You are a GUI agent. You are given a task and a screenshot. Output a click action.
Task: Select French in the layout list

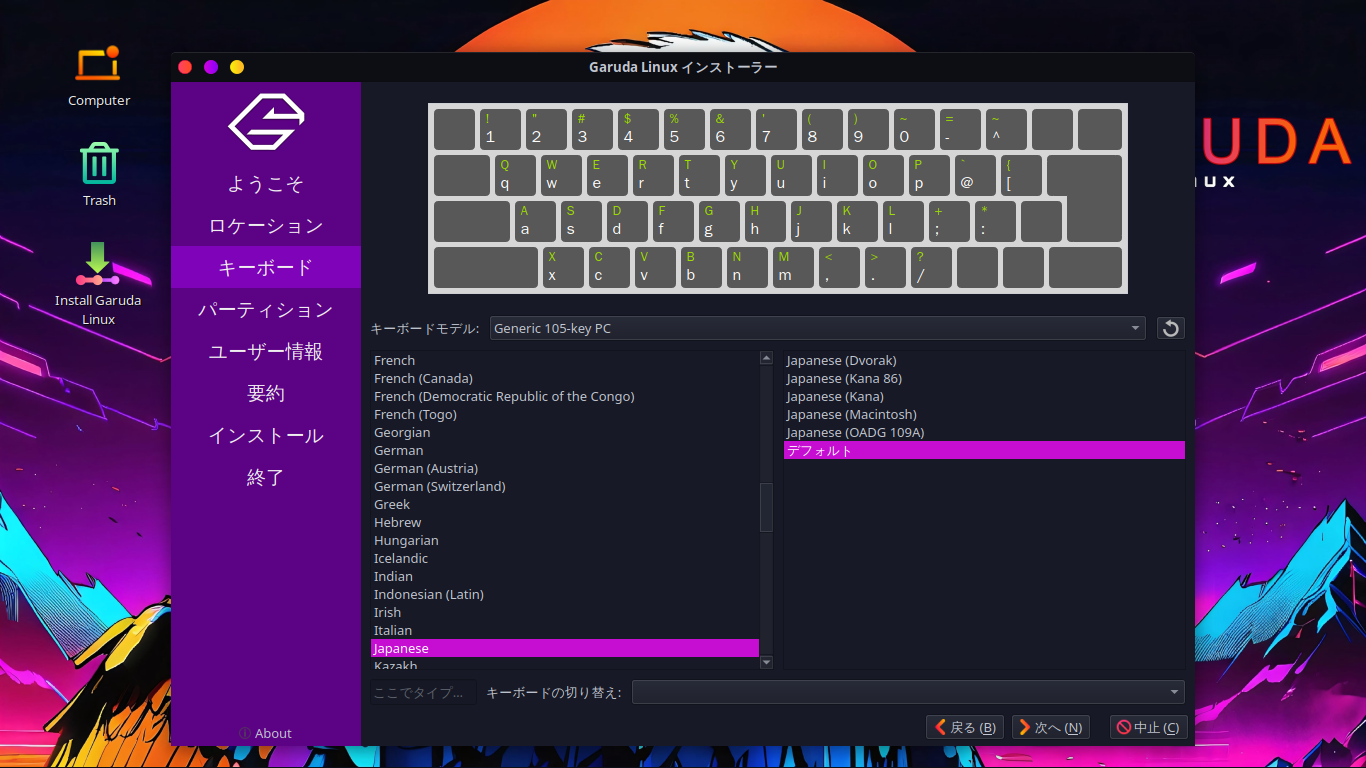coord(565,360)
